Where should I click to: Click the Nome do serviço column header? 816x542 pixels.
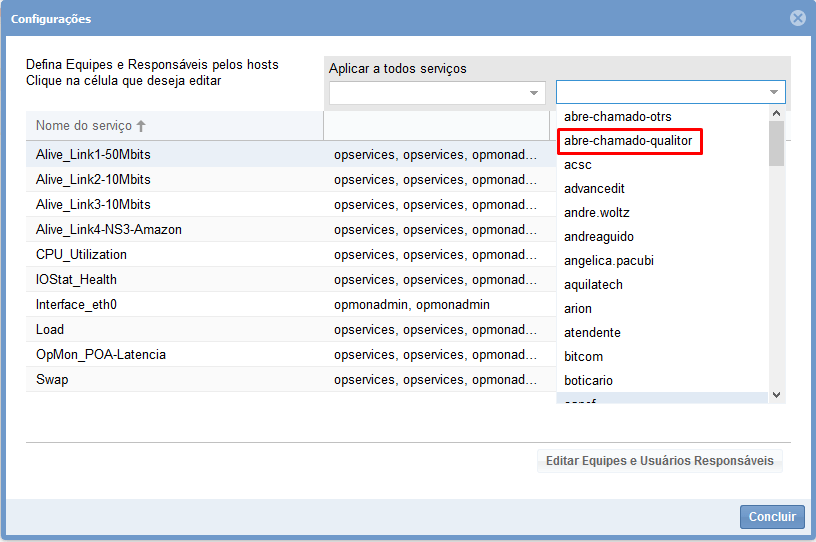coord(84,126)
